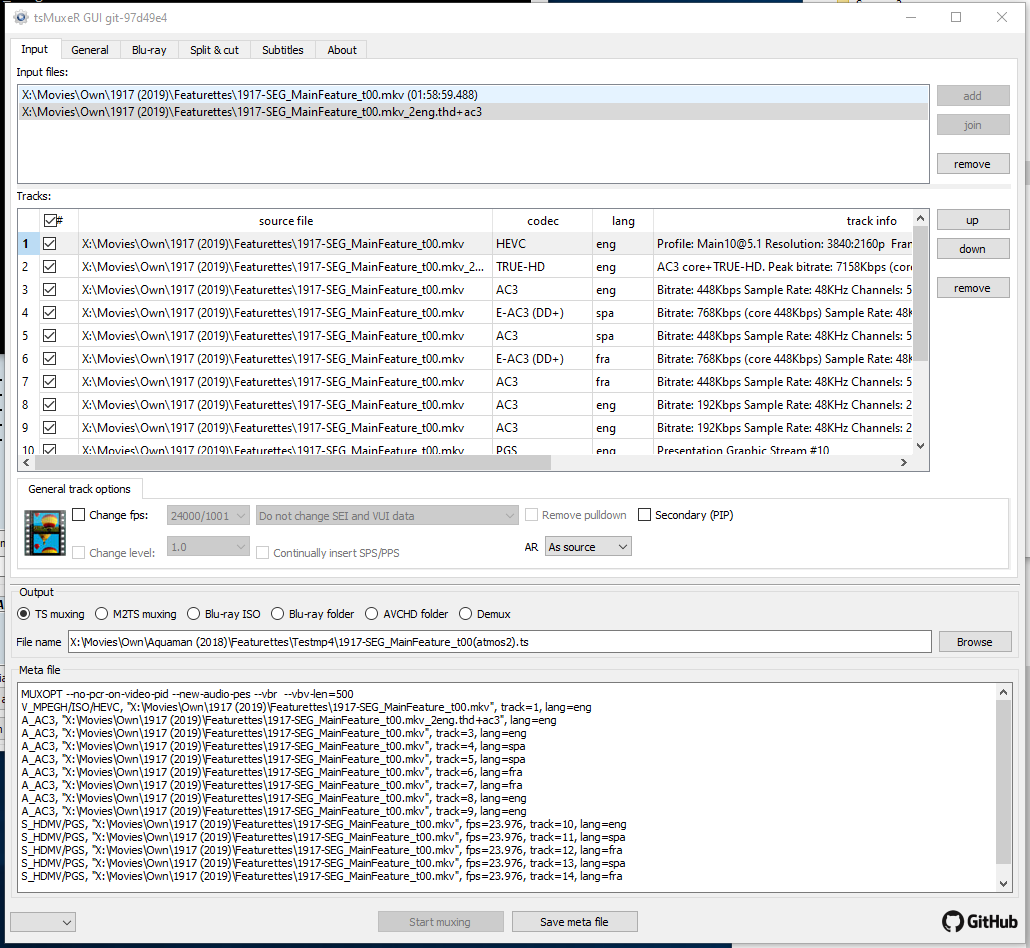Click the film reel track icon
The image size is (1030, 948).
[x=44, y=532]
